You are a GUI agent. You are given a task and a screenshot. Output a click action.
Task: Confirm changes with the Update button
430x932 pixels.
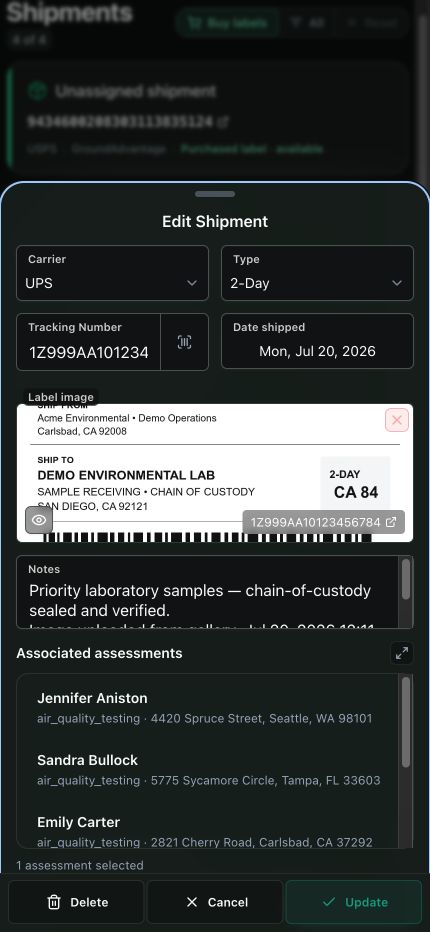pyautogui.click(x=354, y=902)
